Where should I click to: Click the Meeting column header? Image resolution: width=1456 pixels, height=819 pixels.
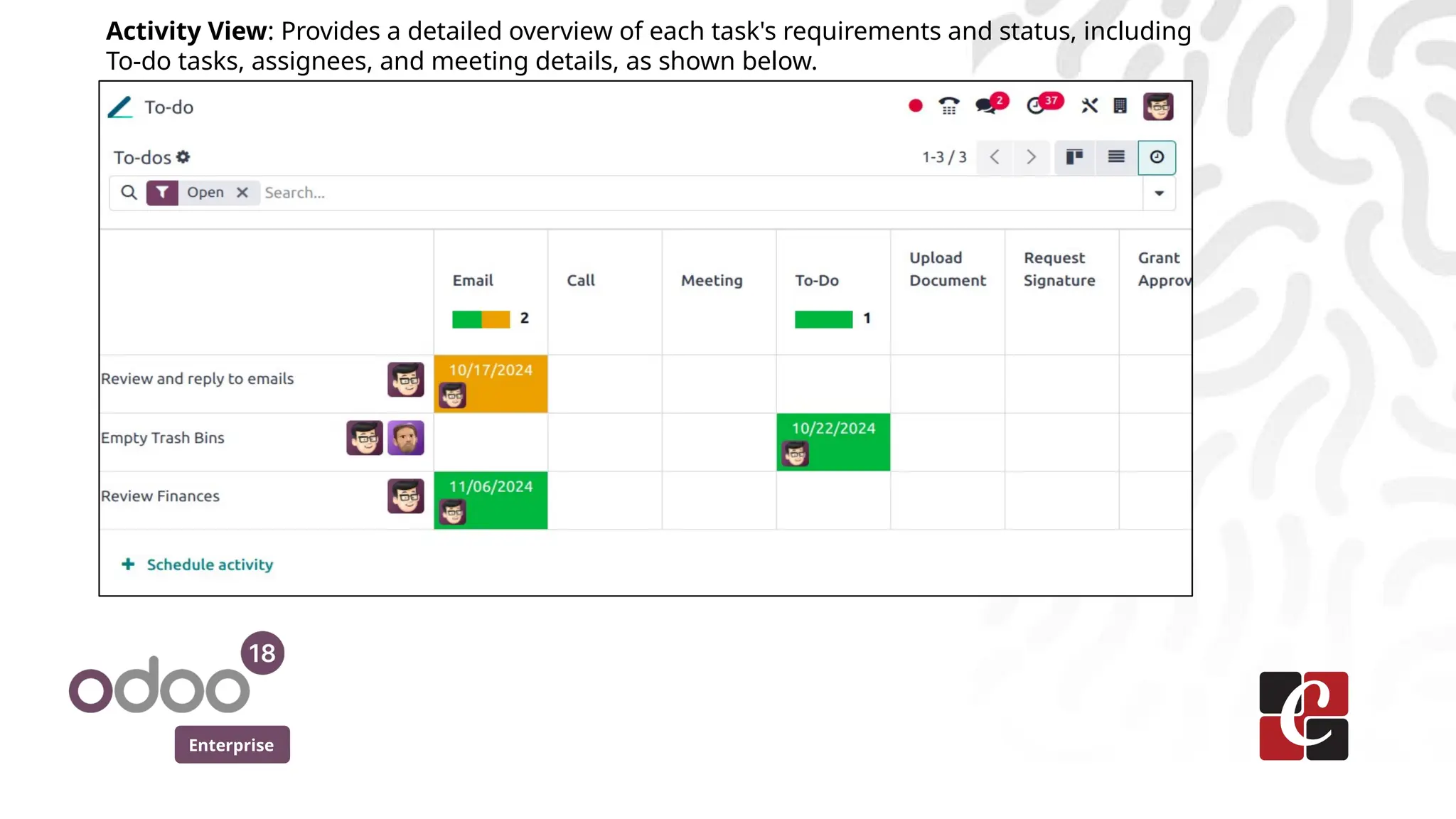[712, 280]
